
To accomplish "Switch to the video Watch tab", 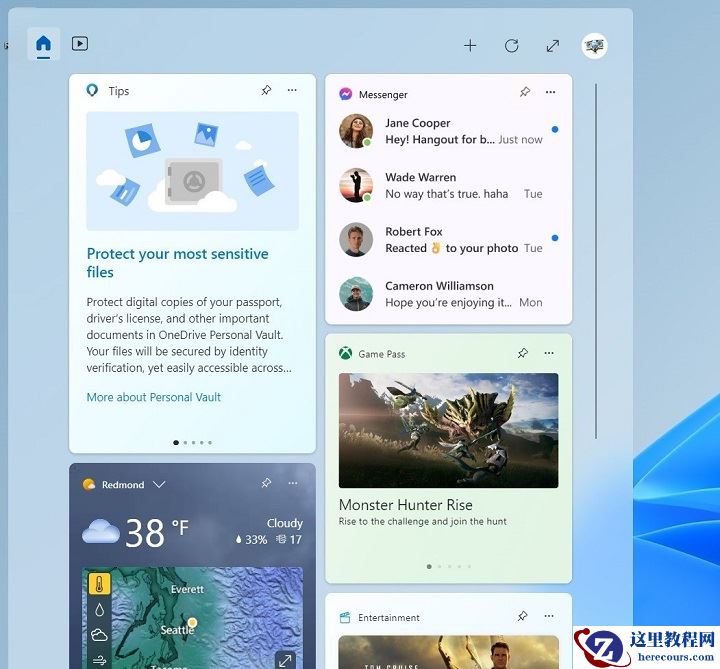I will [80, 44].
